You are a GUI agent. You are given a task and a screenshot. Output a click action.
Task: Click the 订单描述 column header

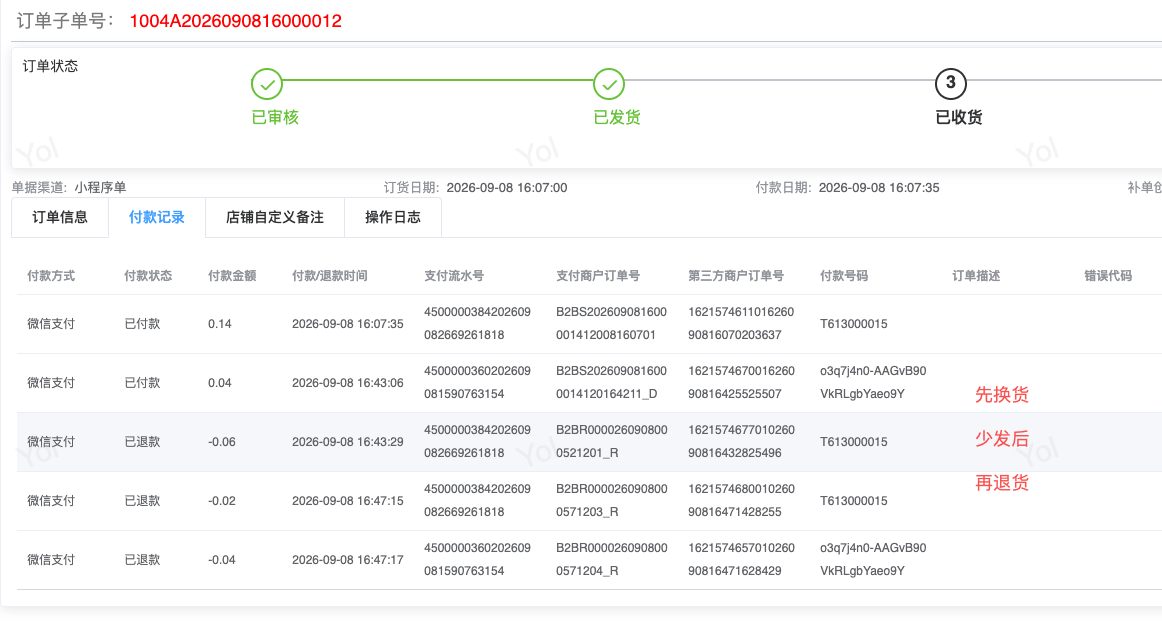pos(976,276)
